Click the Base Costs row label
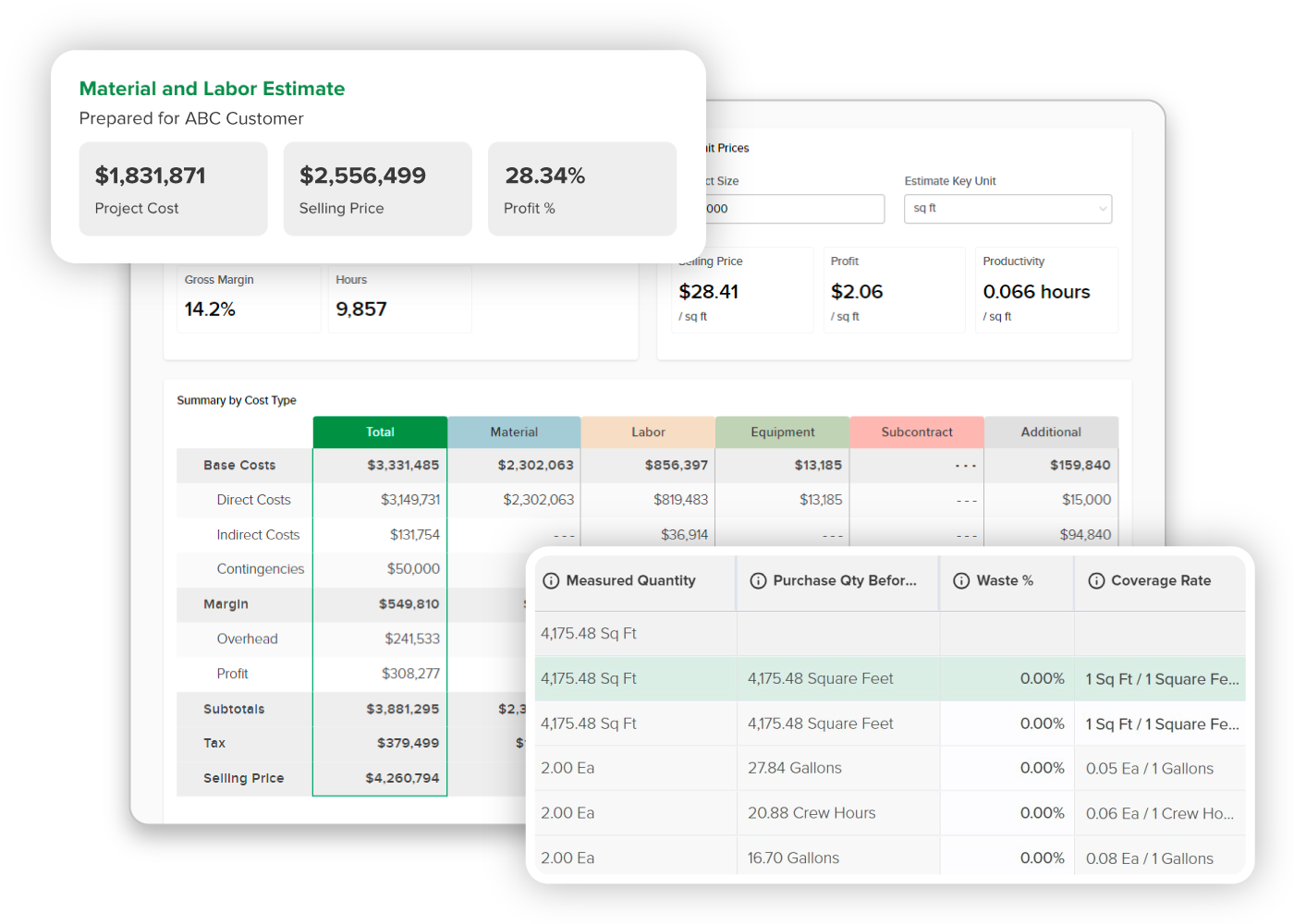Image resolution: width=1294 pixels, height=924 pixels. click(x=239, y=465)
